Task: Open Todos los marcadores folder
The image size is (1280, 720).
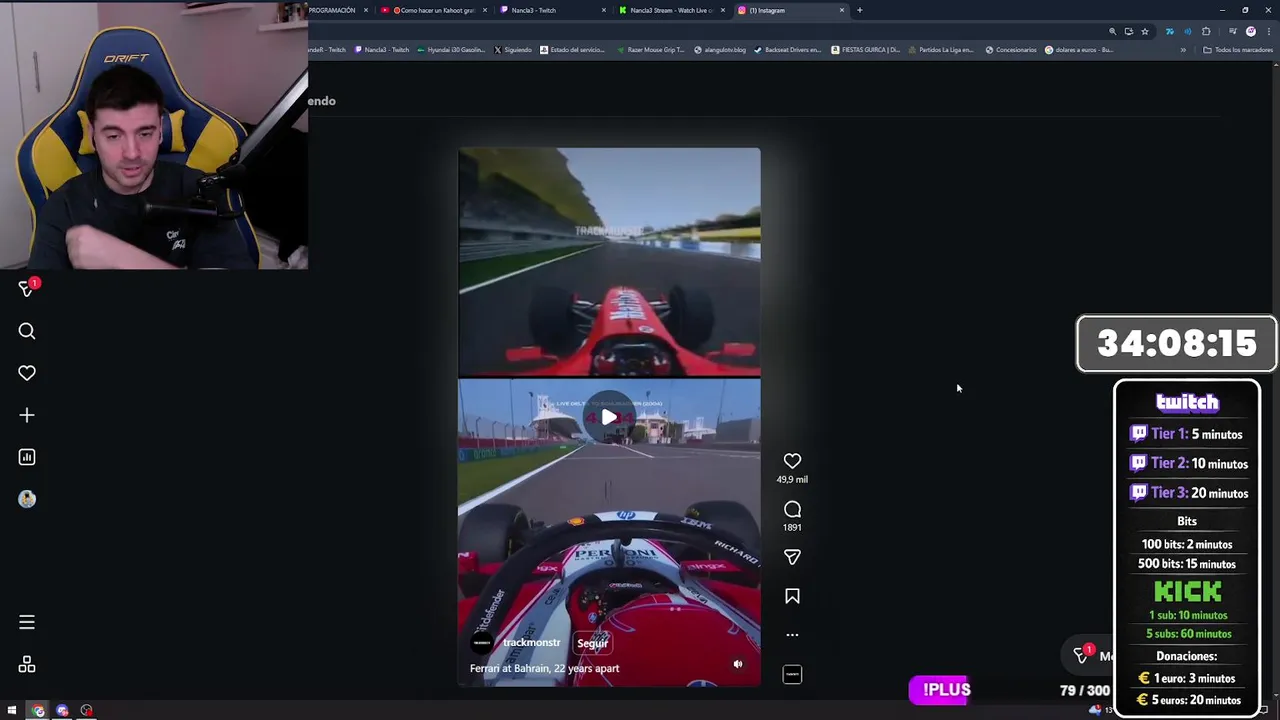Action: coord(1238,50)
